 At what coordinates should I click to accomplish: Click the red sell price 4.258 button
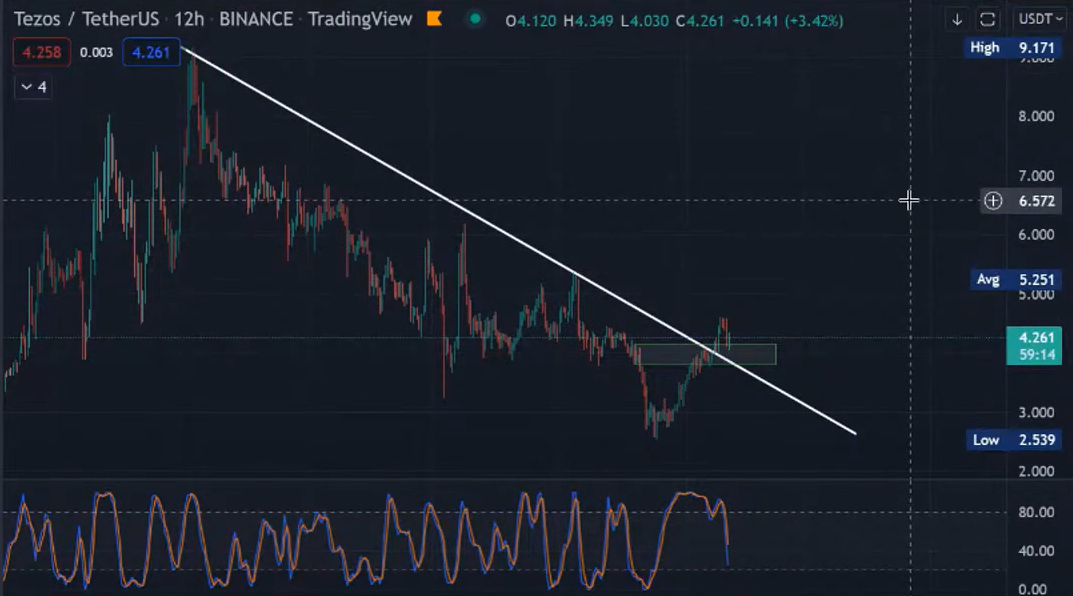coord(42,53)
